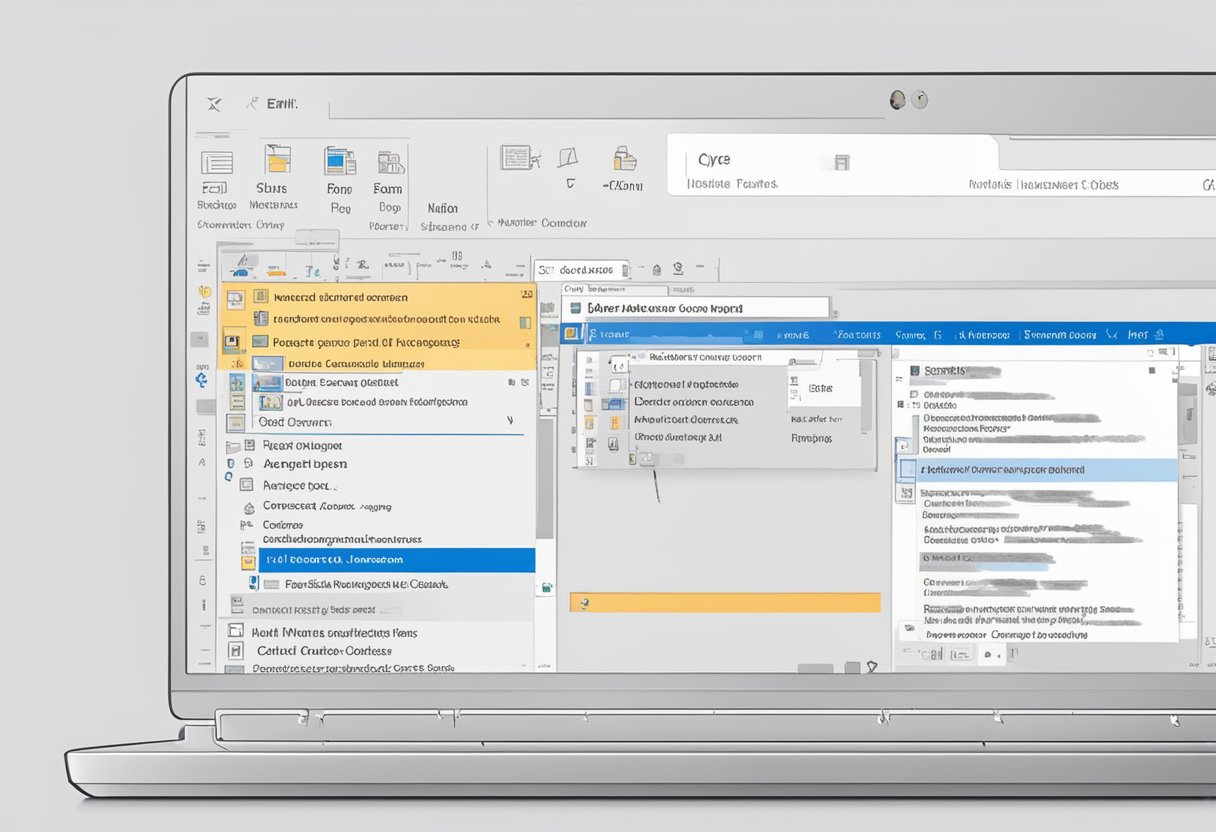Click the yellow envelope icon beside the blue-selected row
The height and width of the screenshot is (832, 1216).
pos(249,561)
